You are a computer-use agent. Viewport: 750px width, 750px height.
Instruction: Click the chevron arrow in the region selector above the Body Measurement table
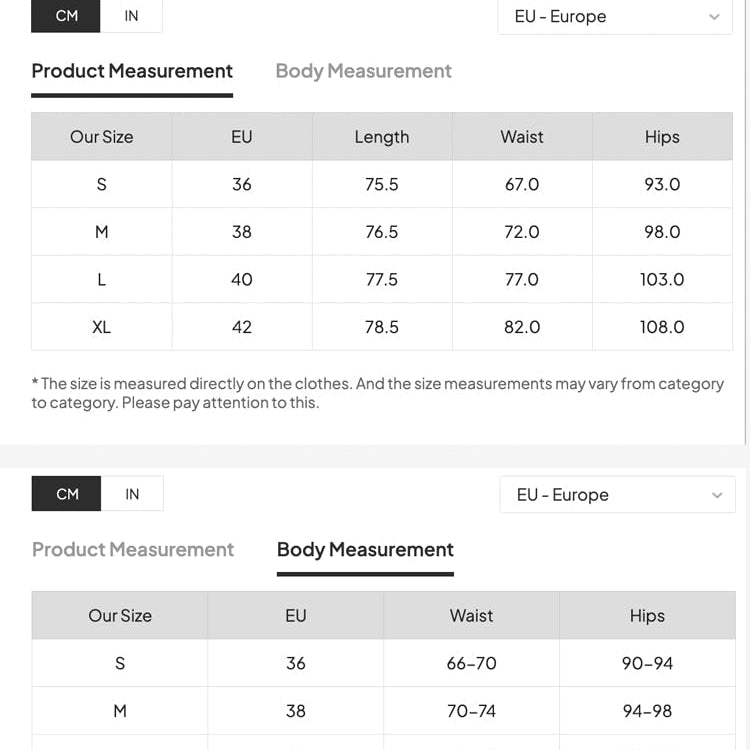tap(716, 495)
